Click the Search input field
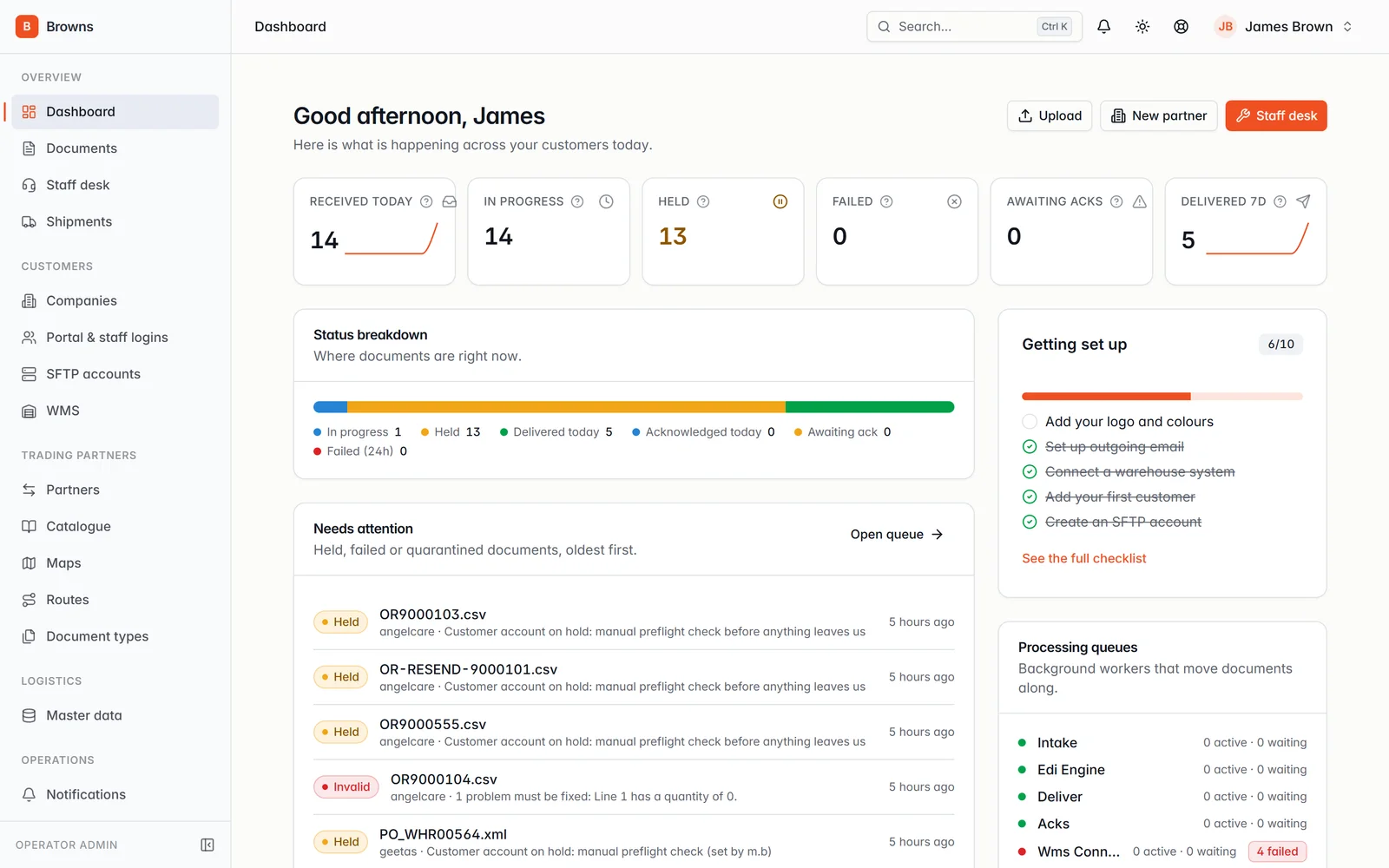Viewport: 1389px width, 868px height. click(974, 27)
